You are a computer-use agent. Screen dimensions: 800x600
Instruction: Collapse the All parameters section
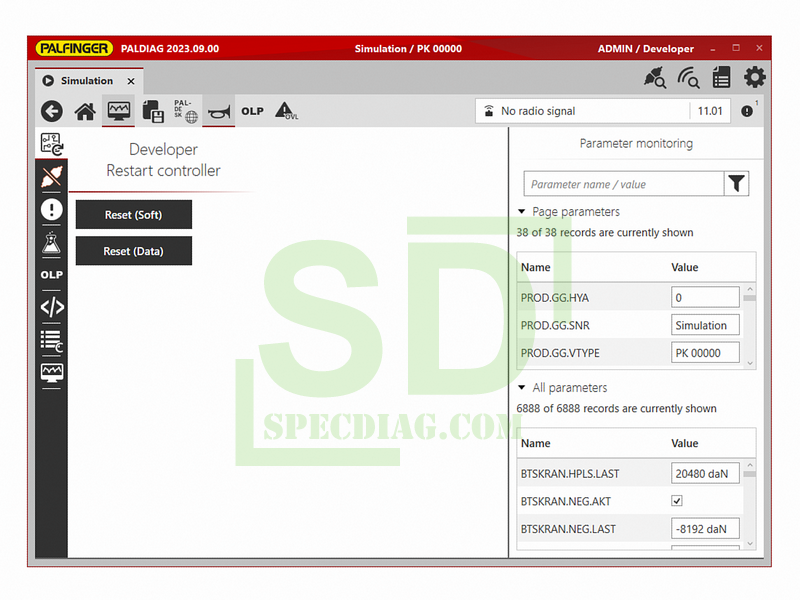pos(522,388)
